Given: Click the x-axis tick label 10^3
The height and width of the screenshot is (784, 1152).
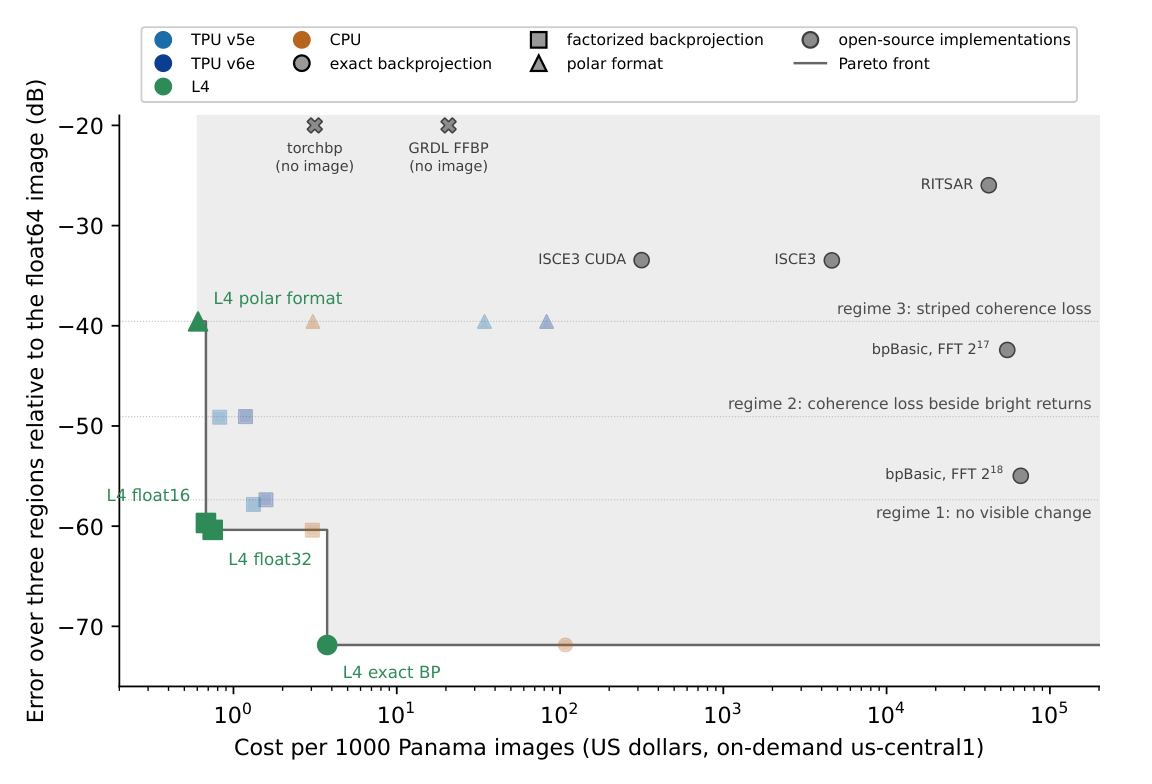Looking at the screenshot, I should (x=723, y=712).
